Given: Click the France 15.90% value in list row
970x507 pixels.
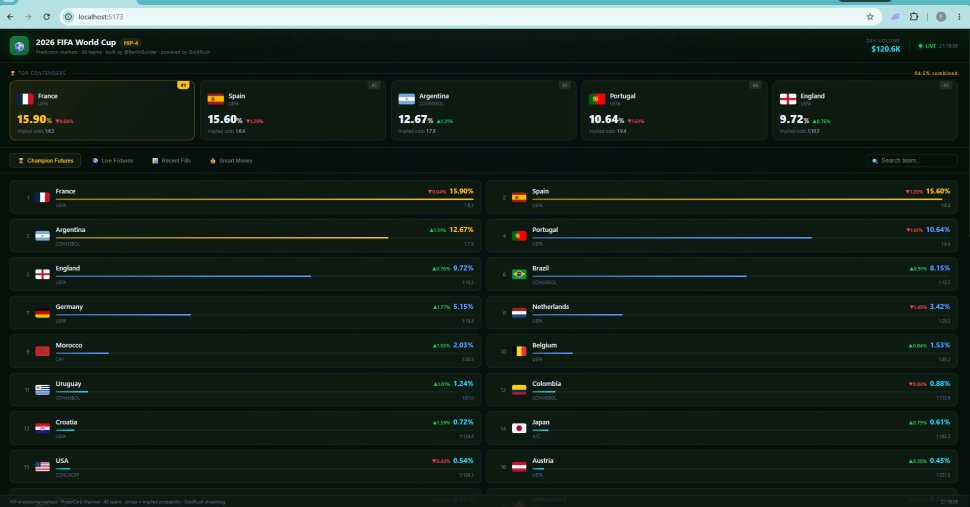Looking at the screenshot, I should 461,191.
